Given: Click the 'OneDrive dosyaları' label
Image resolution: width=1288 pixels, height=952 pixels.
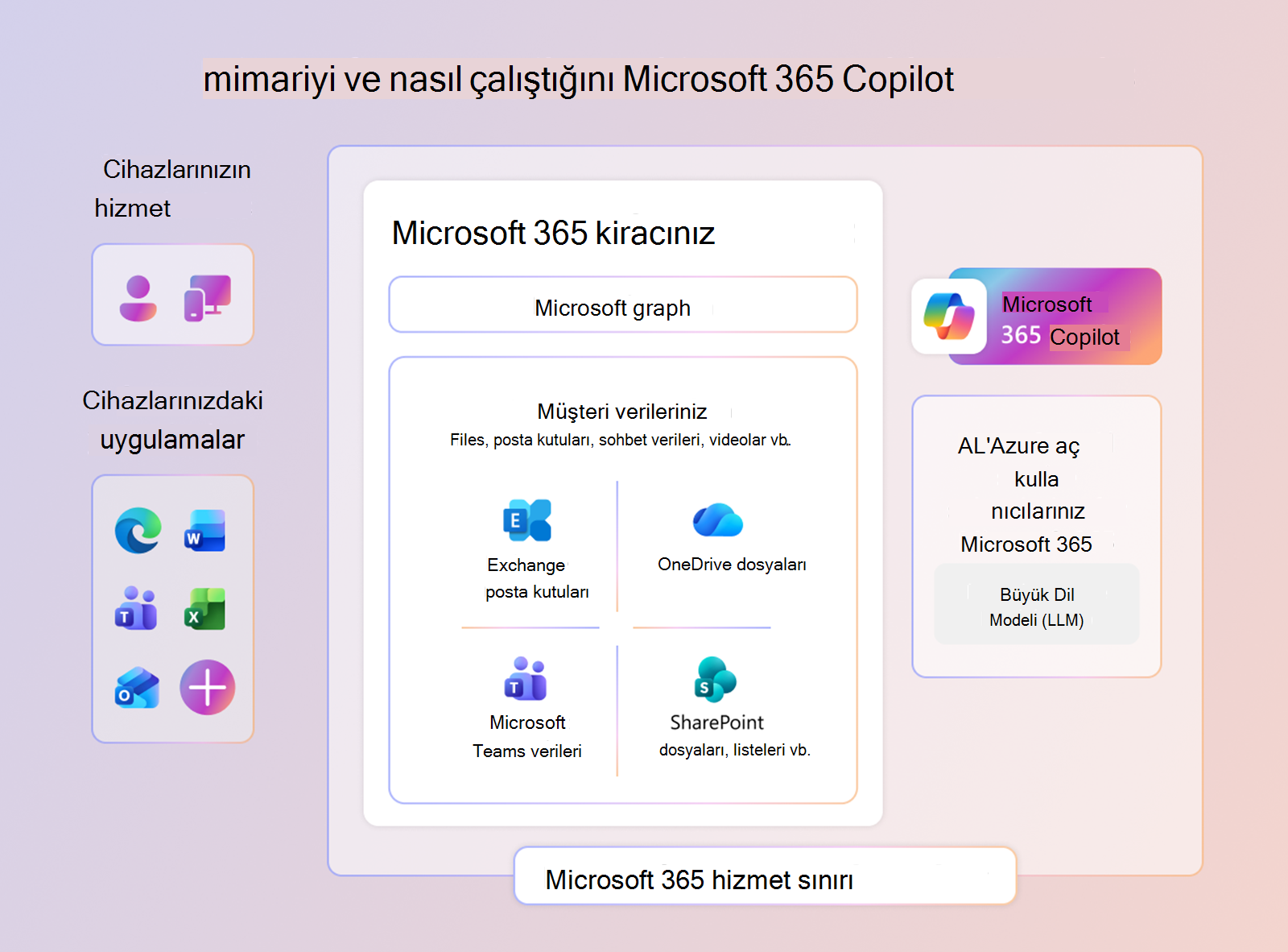Looking at the screenshot, I should pos(732,565).
